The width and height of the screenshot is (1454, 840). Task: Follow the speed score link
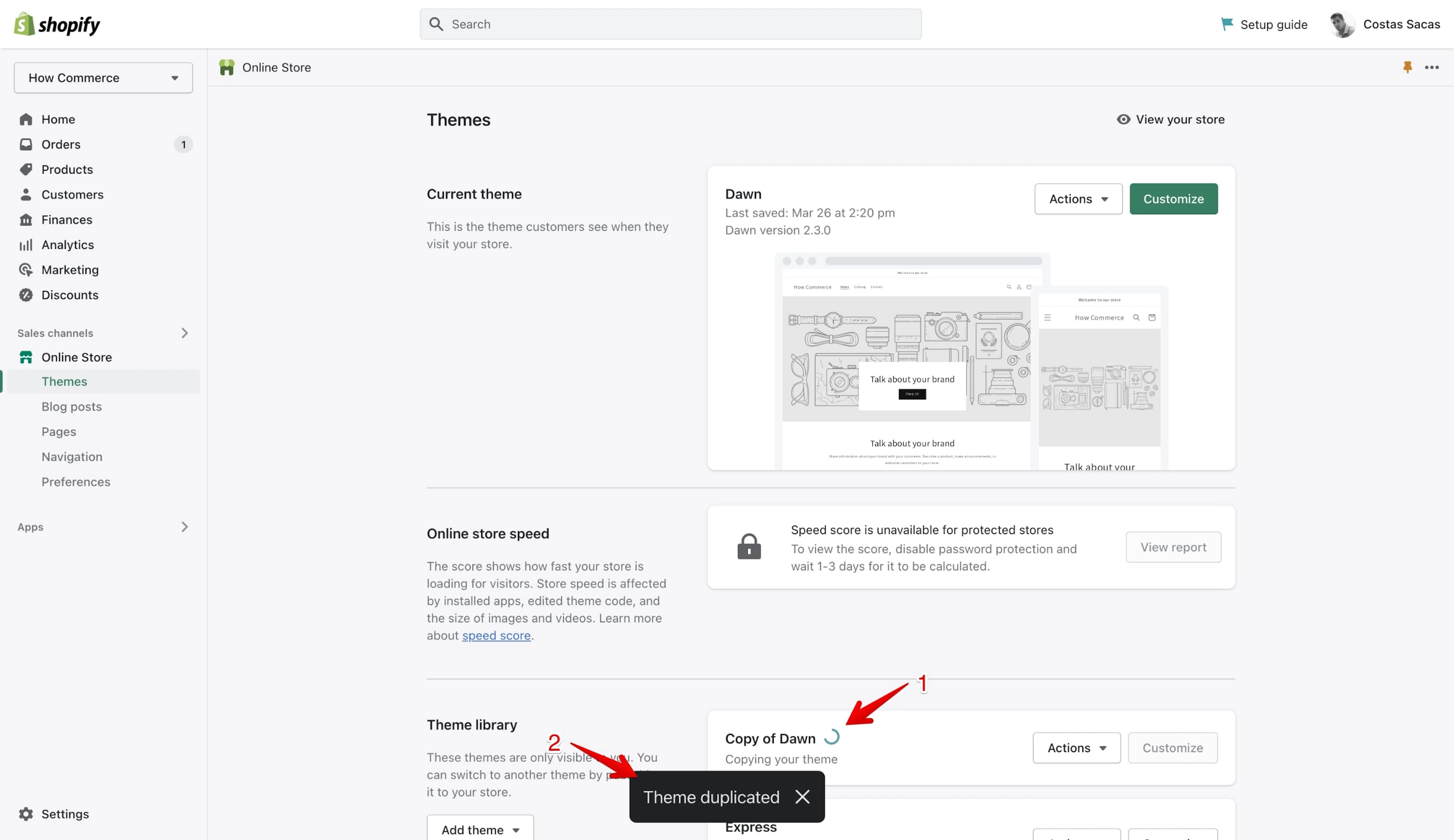496,636
